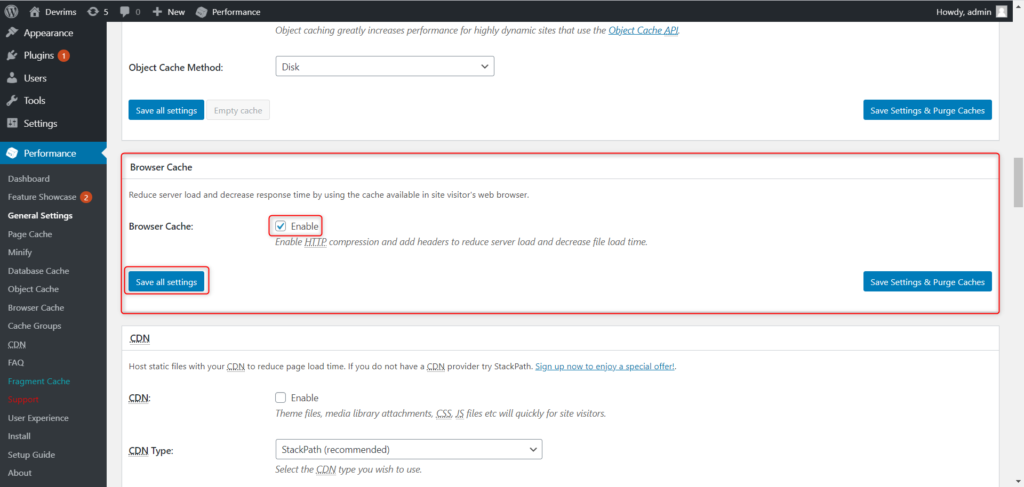Click the Settings sidebar icon
This screenshot has width=1024, height=487.
click(12, 123)
